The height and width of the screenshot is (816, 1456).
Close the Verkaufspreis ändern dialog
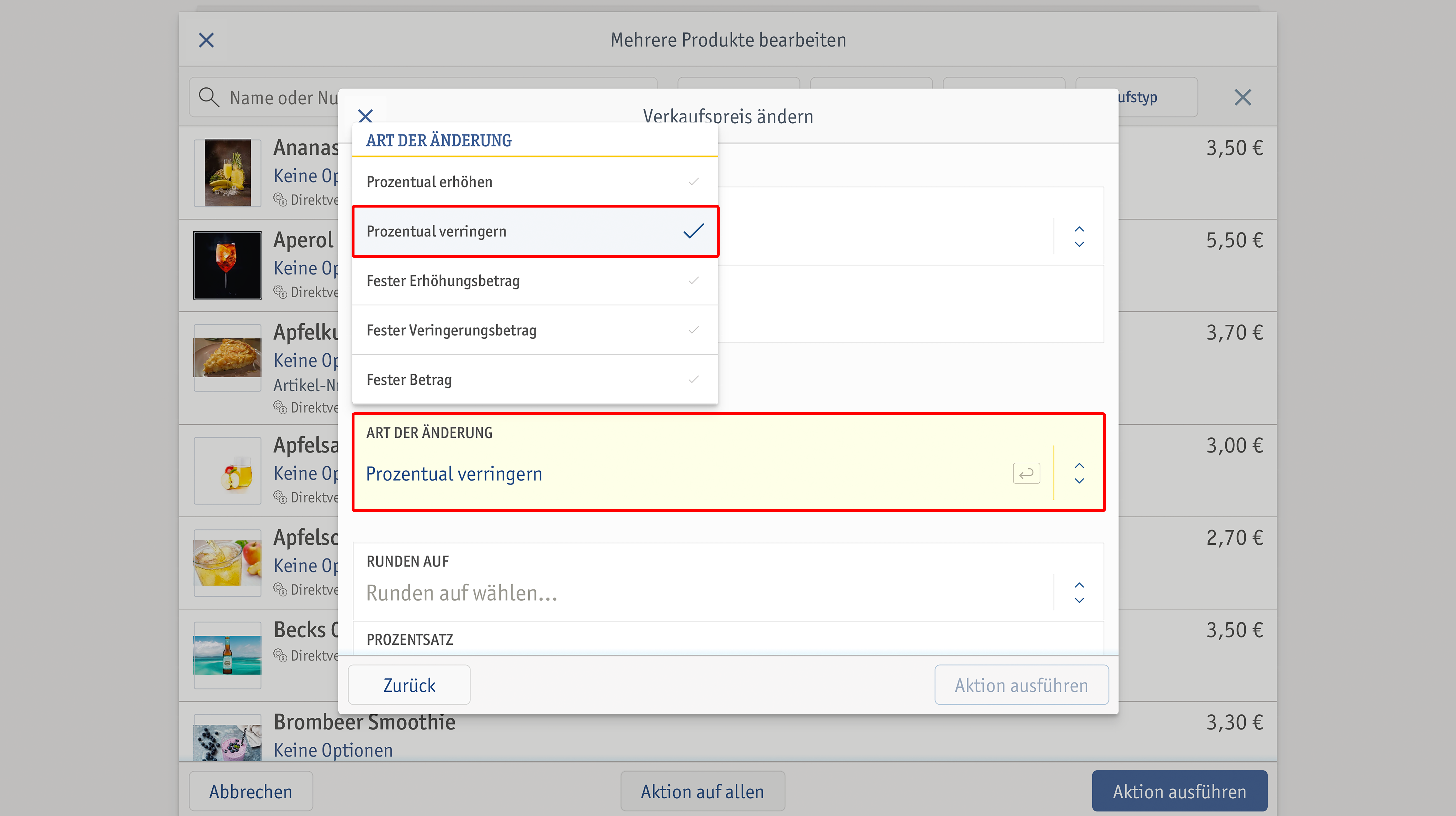tap(366, 116)
